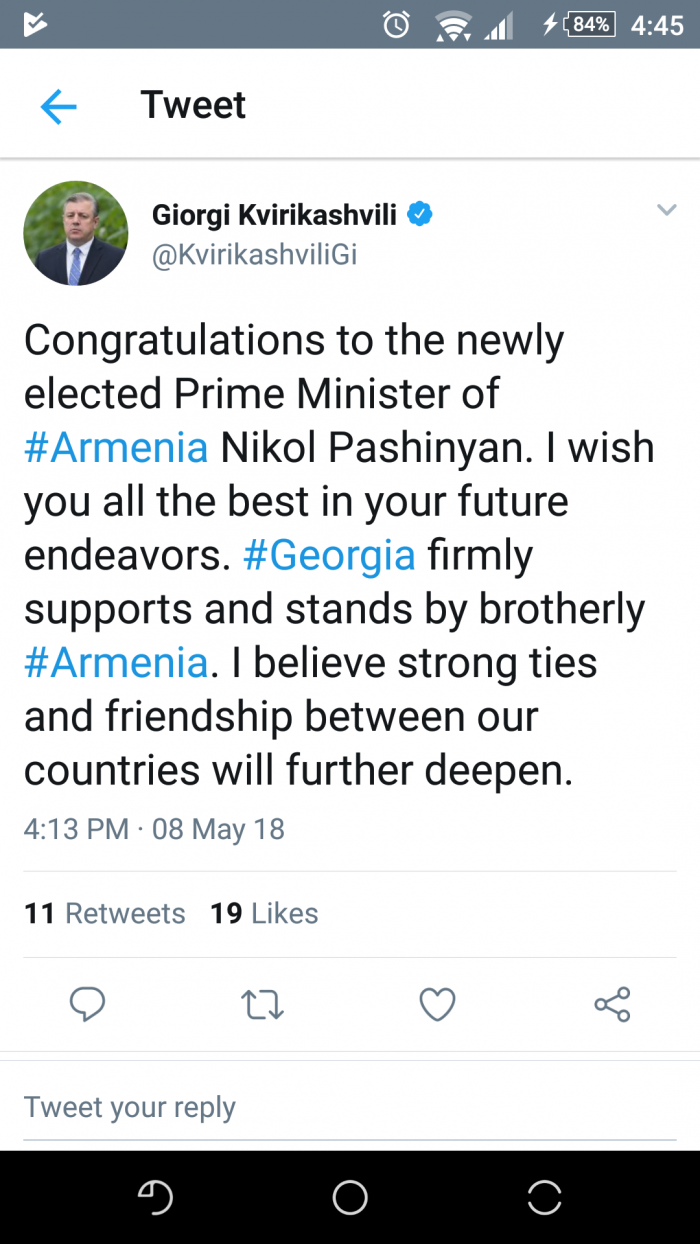Tap the verified badge beside the name
This screenshot has width=700, height=1244.
[x=421, y=214]
